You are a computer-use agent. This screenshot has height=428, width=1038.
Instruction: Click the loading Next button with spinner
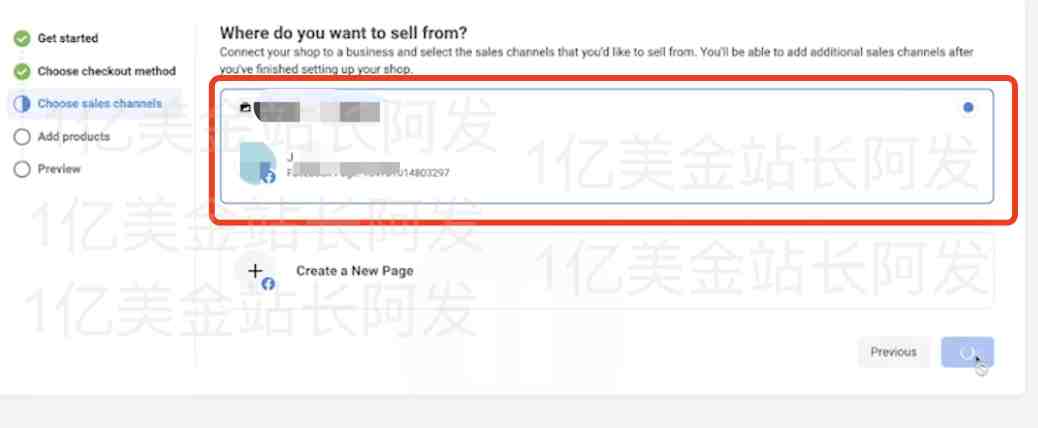[x=967, y=352]
